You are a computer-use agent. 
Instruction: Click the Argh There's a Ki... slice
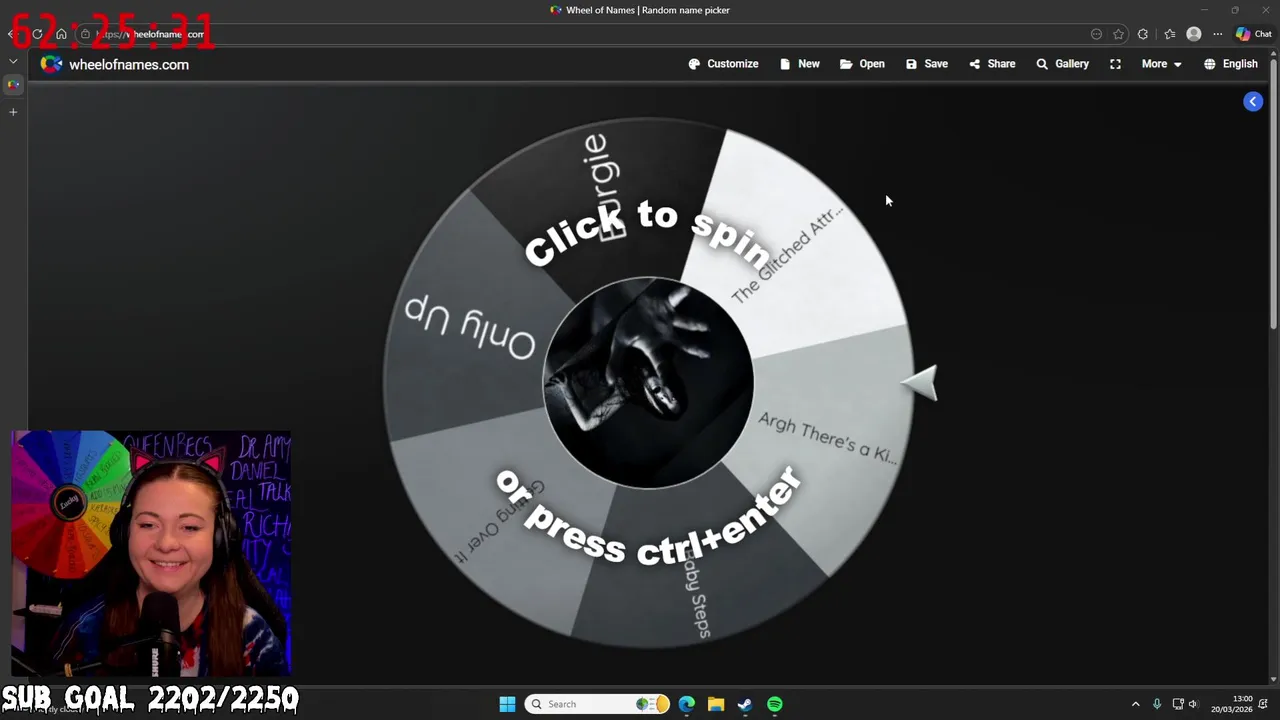[827, 438]
